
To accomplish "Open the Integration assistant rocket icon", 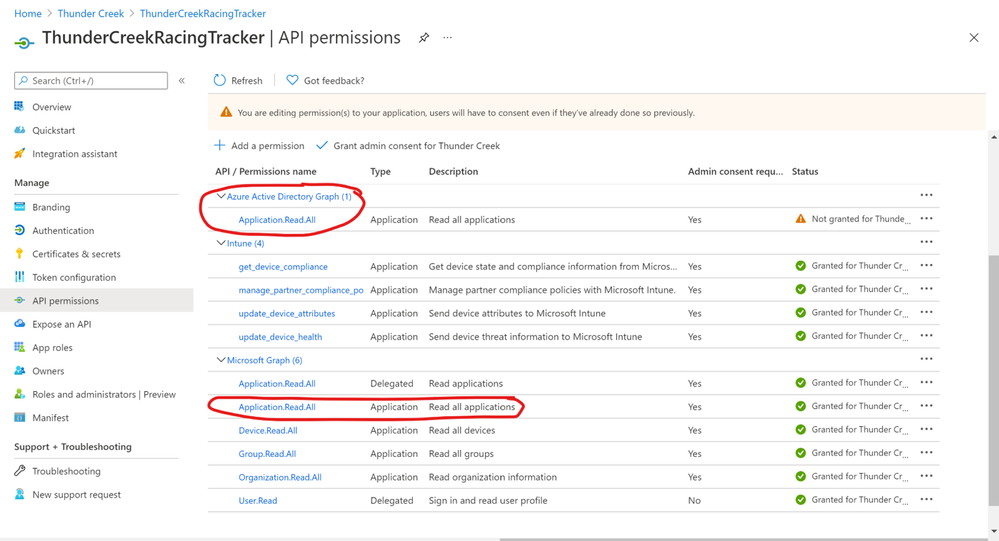I will (x=20, y=154).
